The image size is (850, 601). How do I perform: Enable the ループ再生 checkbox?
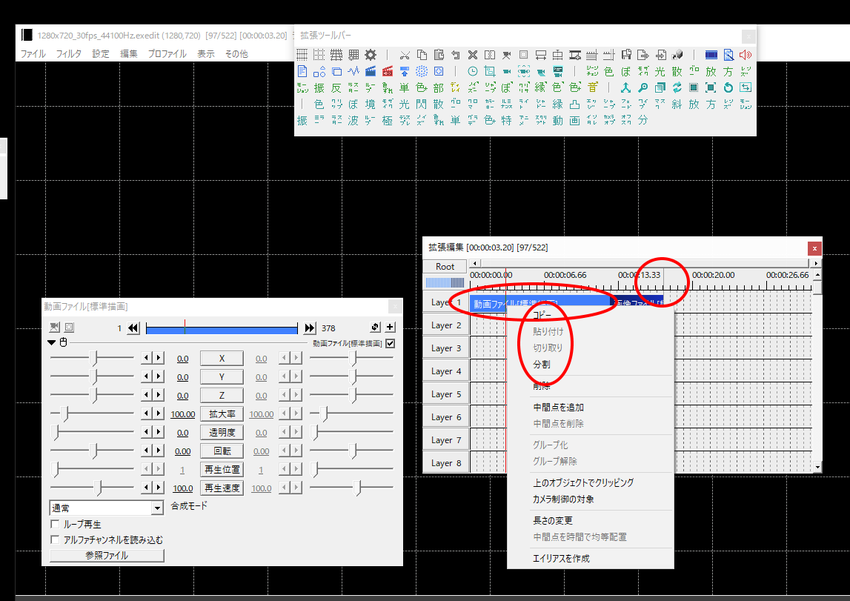pos(55,524)
